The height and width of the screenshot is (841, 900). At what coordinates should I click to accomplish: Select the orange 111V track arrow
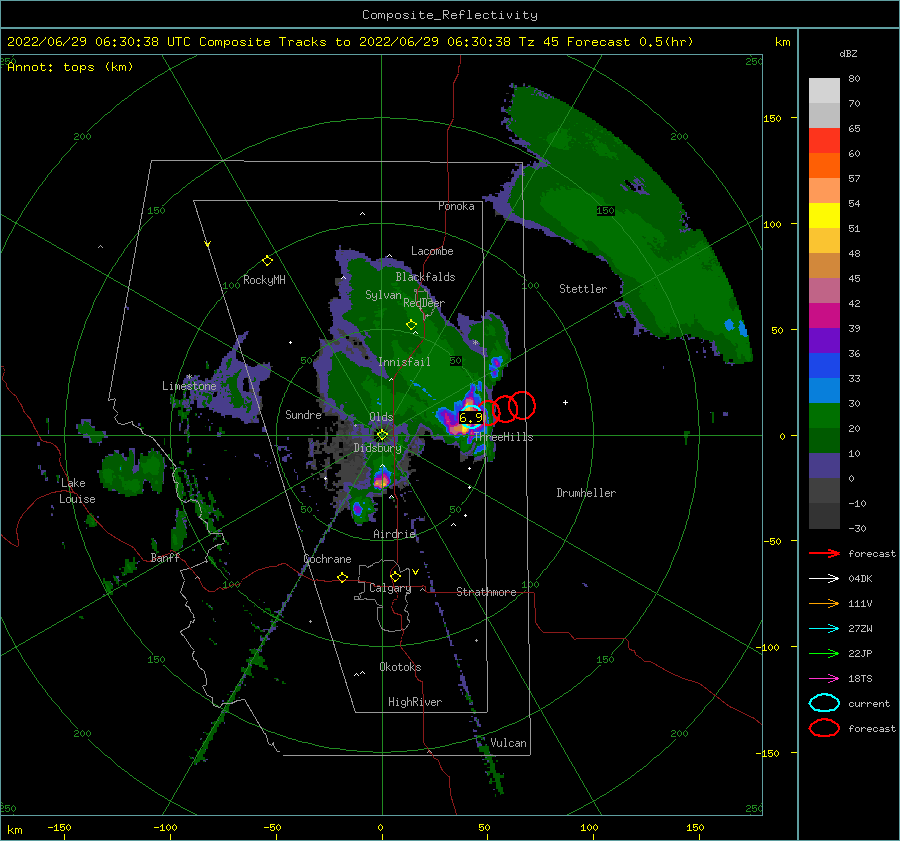pyautogui.click(x=824, y=603)
